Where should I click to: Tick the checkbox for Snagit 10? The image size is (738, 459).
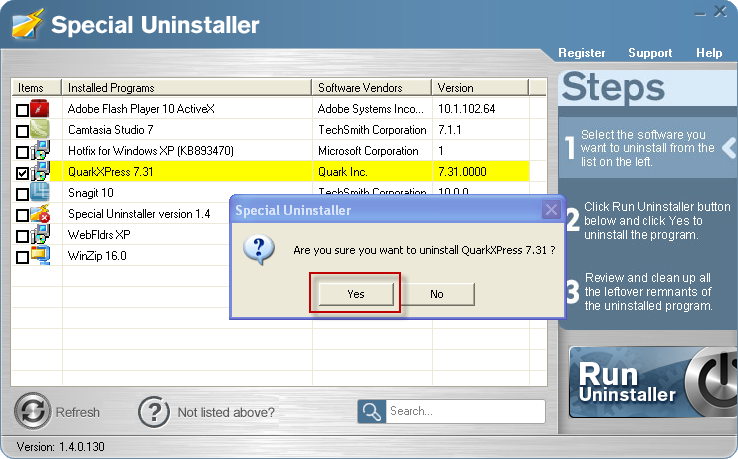[22, 194]
